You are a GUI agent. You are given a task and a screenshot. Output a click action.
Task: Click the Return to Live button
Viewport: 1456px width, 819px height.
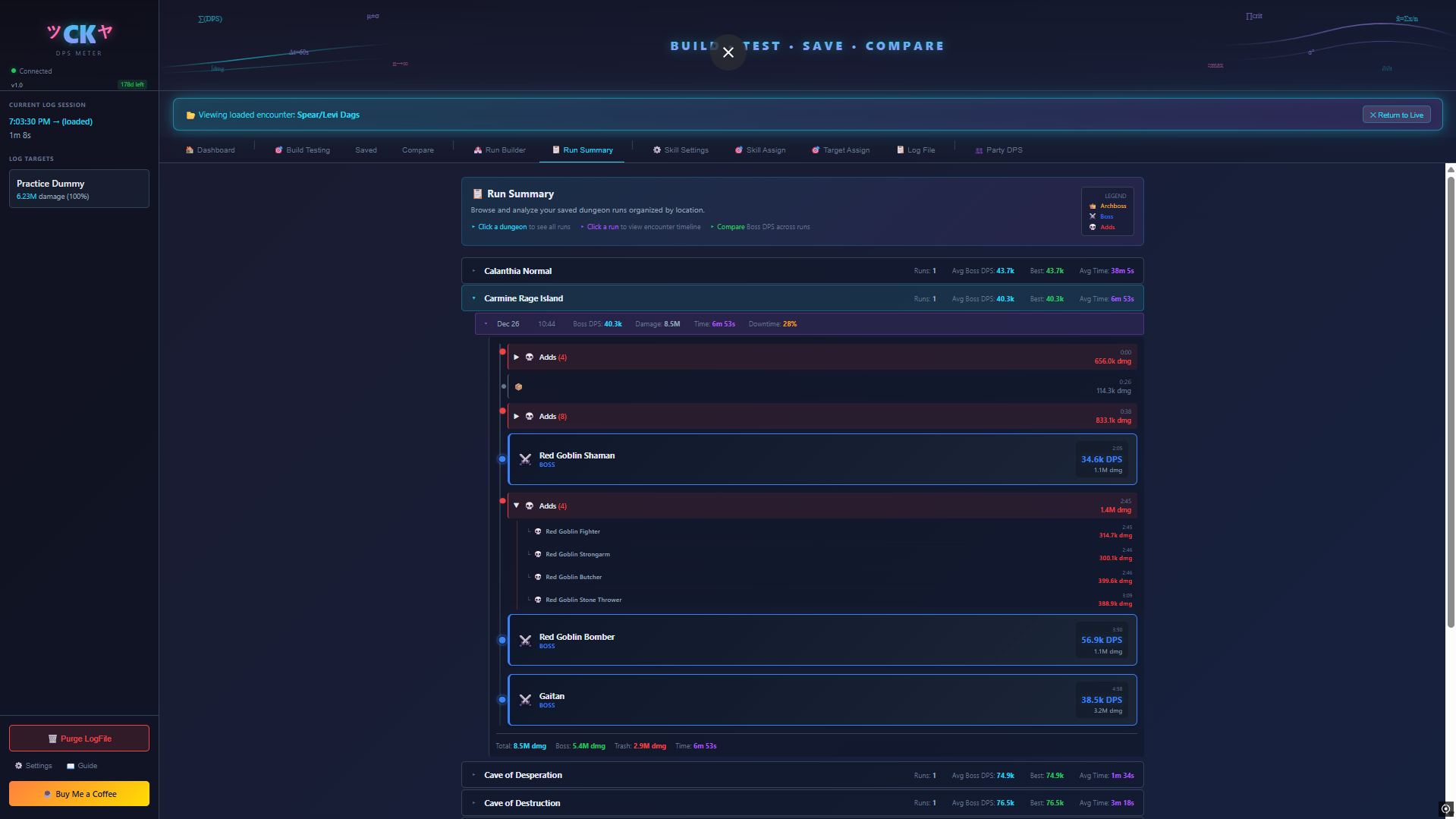click(x=1397, y=115)
